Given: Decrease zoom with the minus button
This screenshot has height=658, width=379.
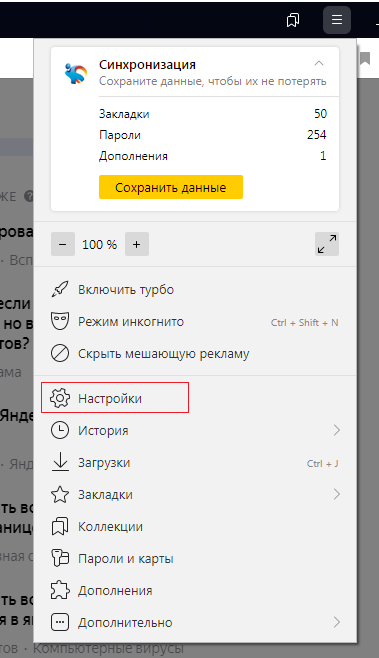Looking at the screenshot, I should (63, 244).
